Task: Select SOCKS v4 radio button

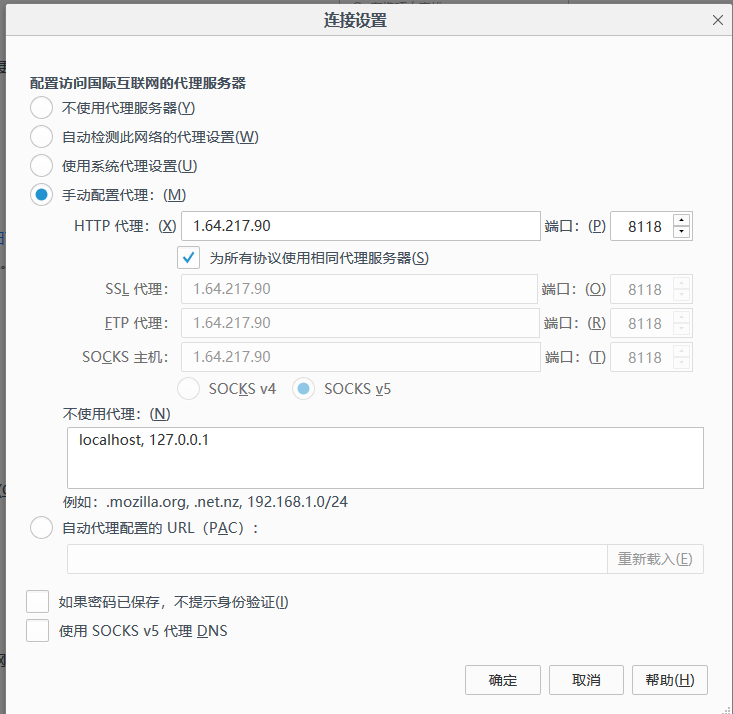Action: click(188, 389)
